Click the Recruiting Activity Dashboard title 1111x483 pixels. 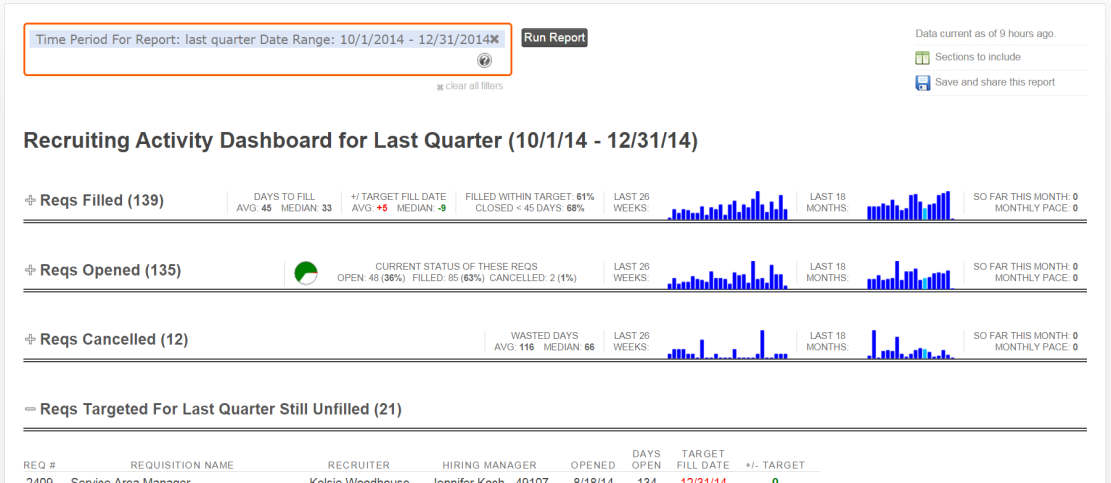coord(361,141)
